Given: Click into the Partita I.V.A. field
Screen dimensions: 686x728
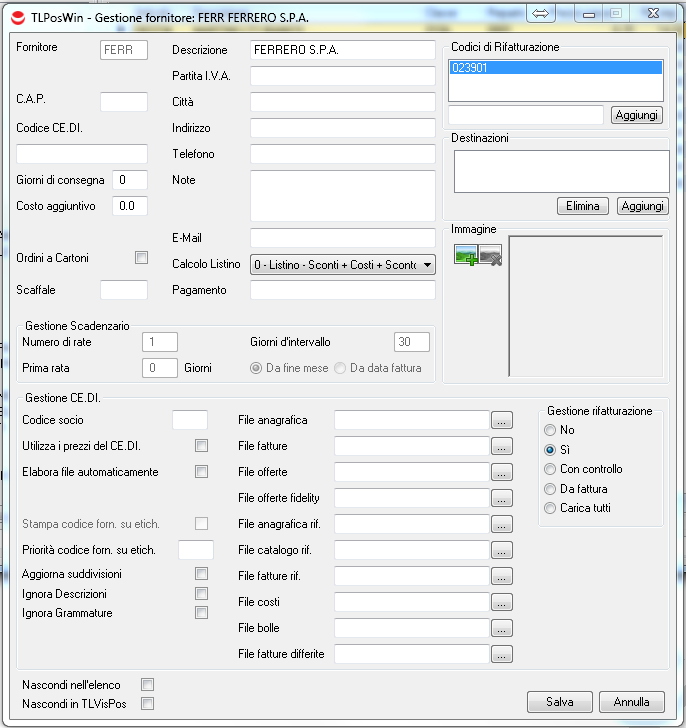Looking at the screenshot, I should pyautogui.click(x=342, y=76).
